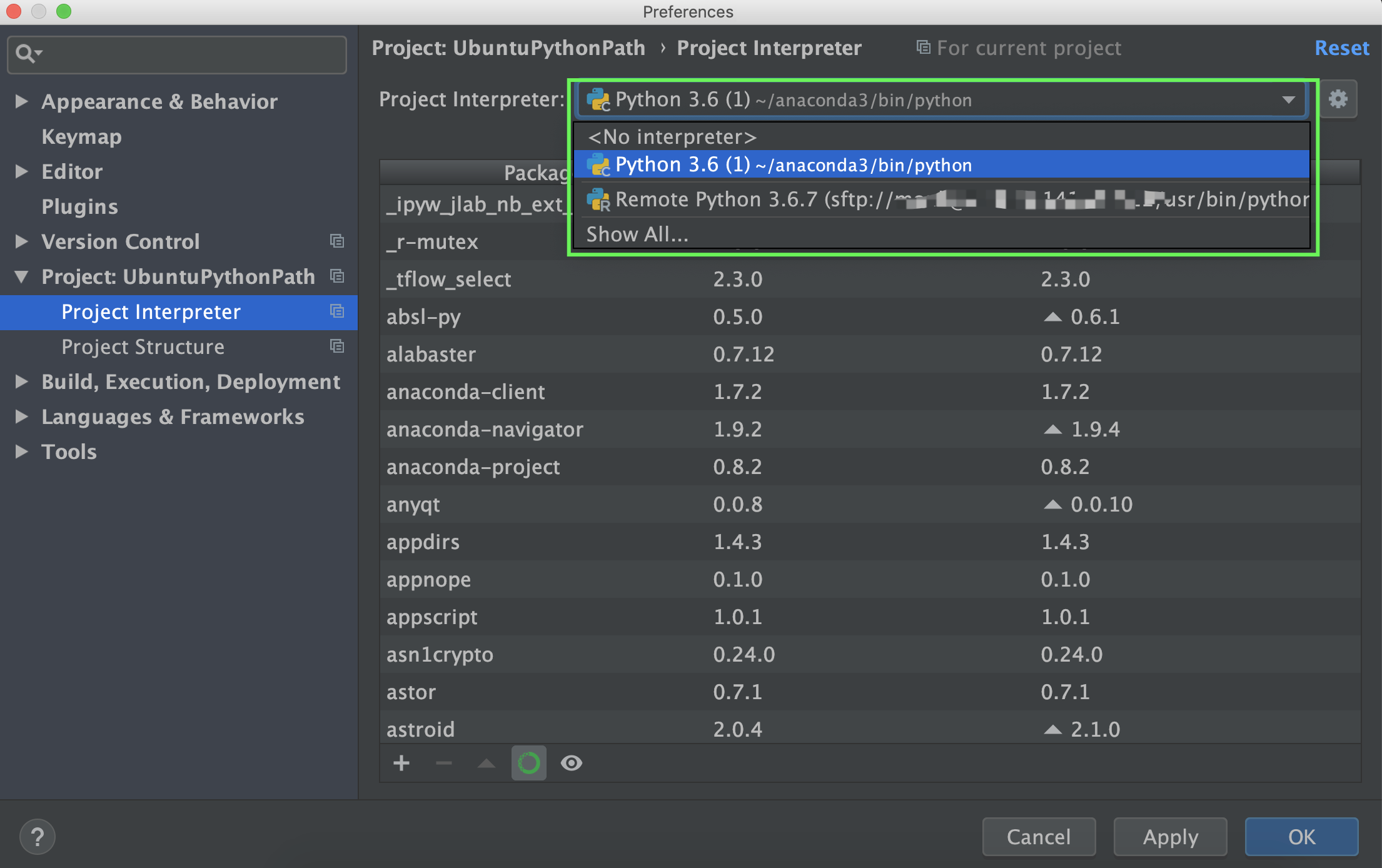Screen dimensions: 1382x868
Task: Click version 0.24.0 of asn1crypto
Action: click(744, 655)
